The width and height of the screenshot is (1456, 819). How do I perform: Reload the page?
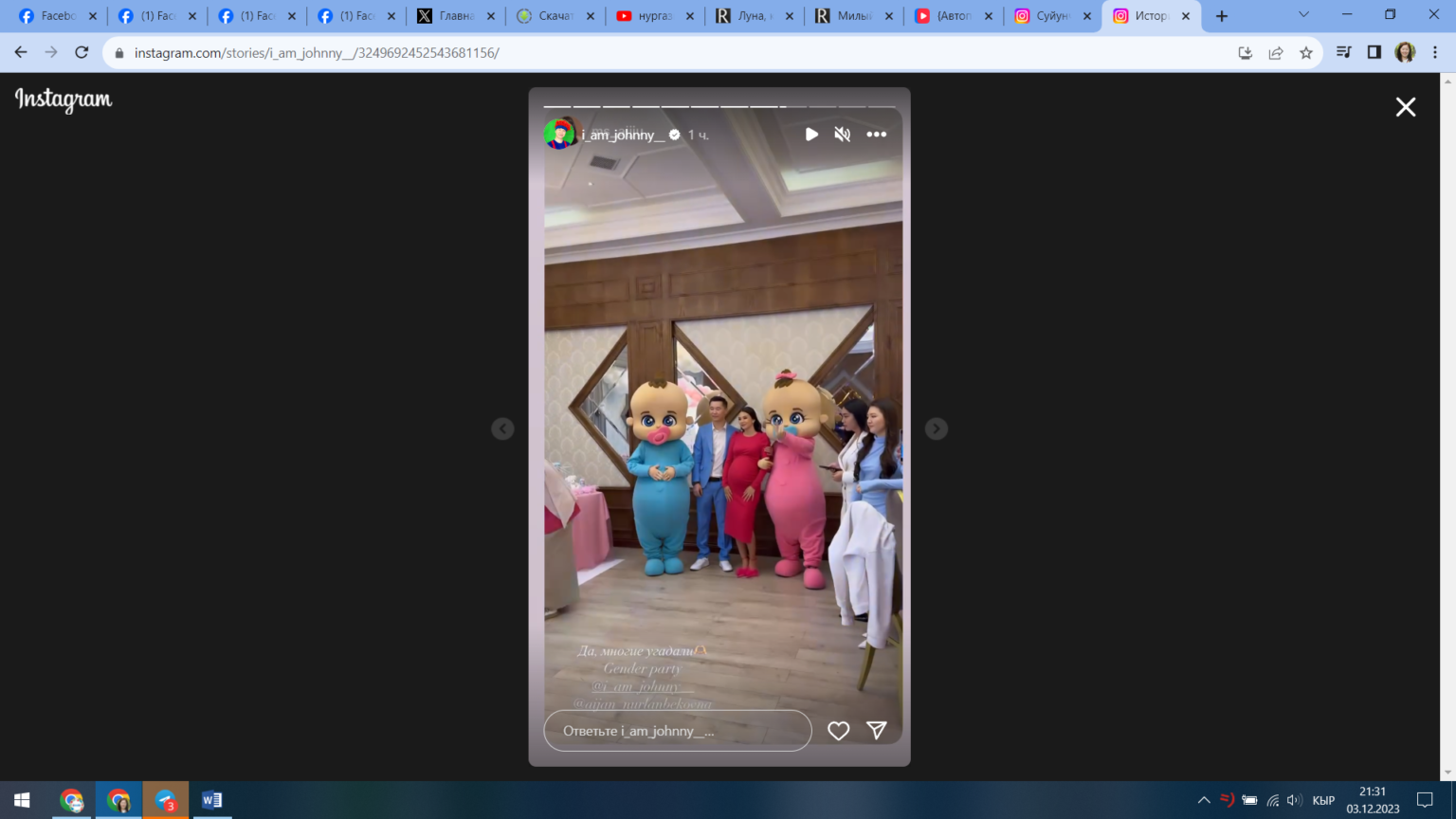coord(82,53)
